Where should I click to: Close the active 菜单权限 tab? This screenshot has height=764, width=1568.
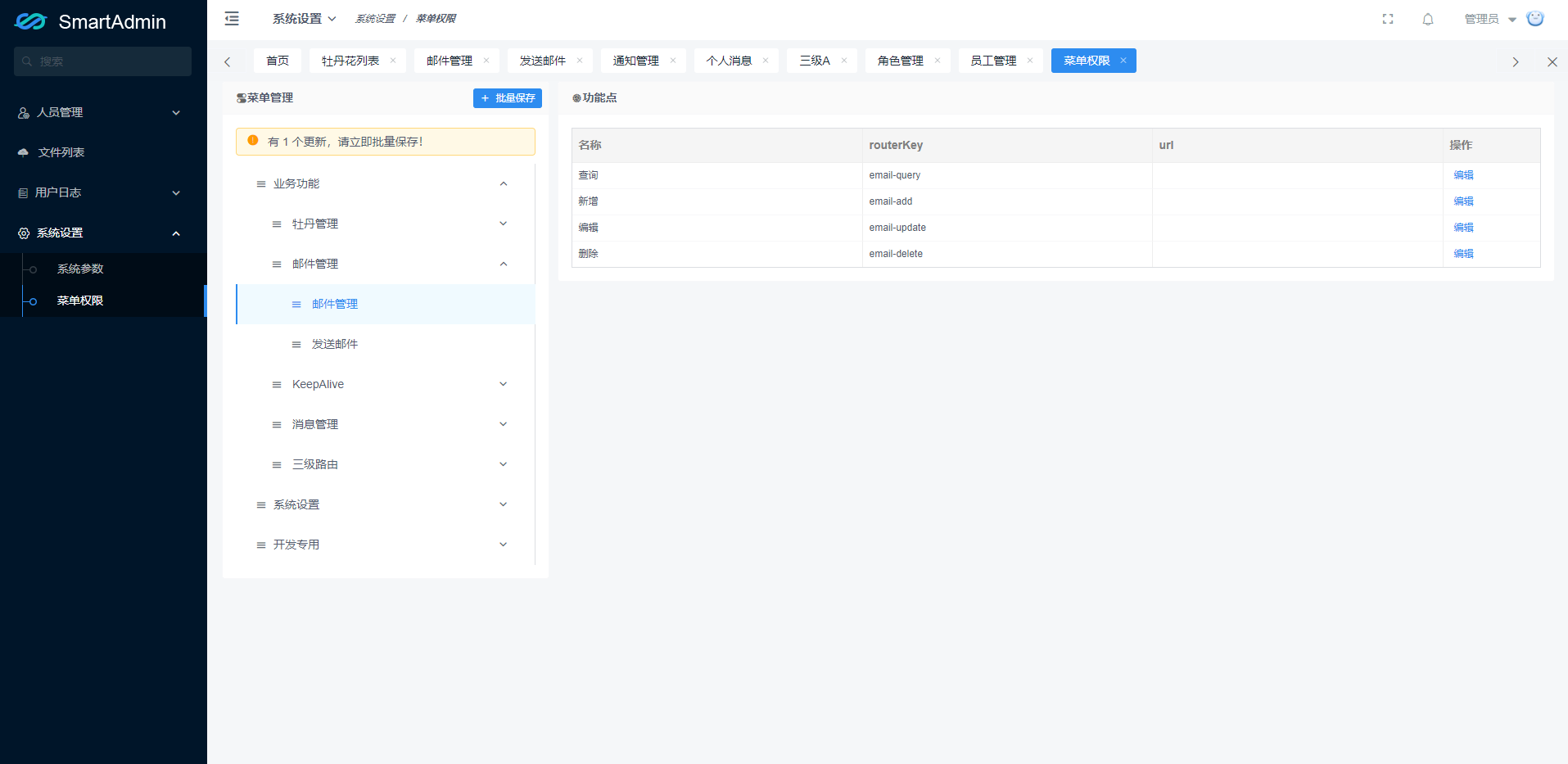[1123, 61]
